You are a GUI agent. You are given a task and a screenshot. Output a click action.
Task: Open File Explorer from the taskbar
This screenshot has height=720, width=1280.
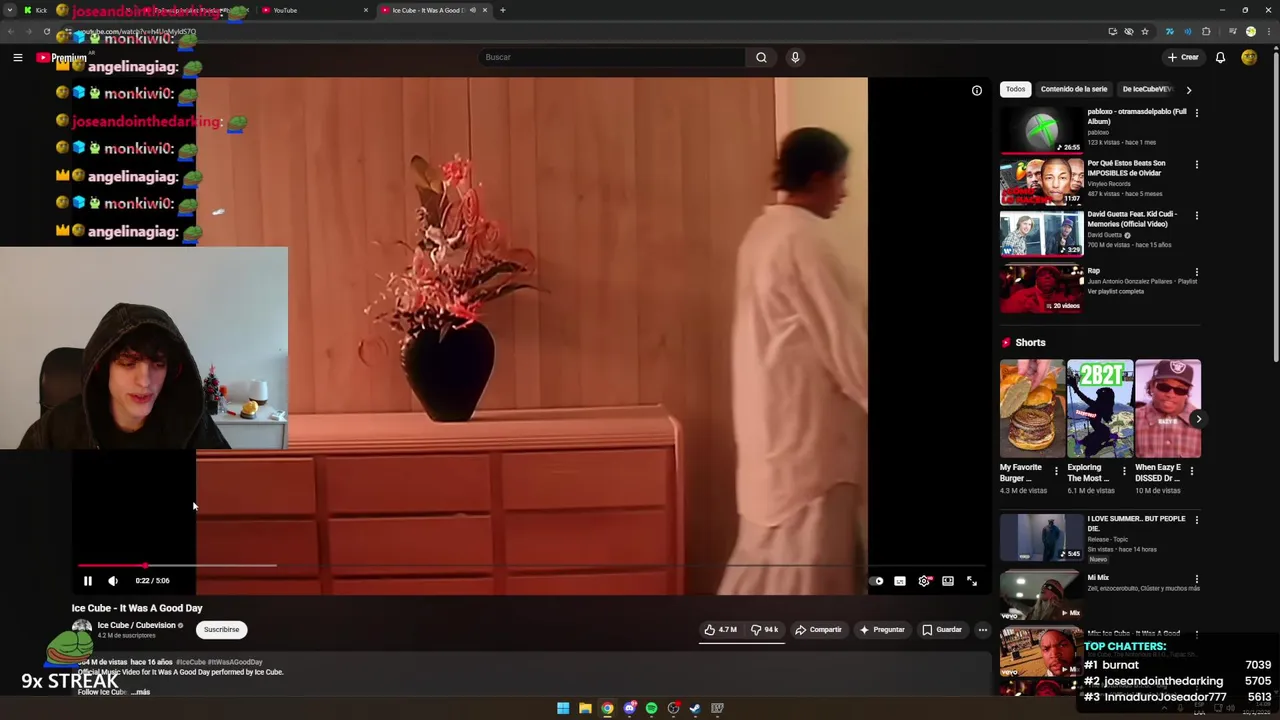[585, 708]
